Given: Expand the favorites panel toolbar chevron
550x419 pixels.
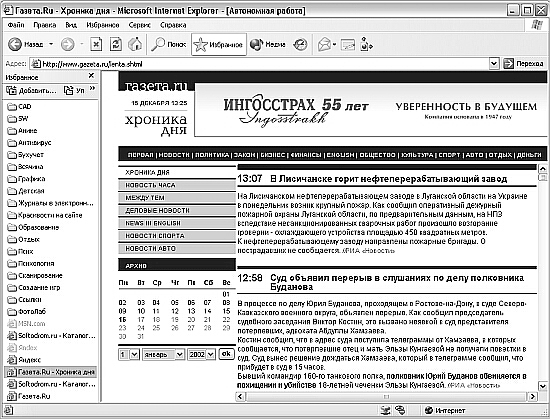Looking at the screenshot, I should point(92,89).
